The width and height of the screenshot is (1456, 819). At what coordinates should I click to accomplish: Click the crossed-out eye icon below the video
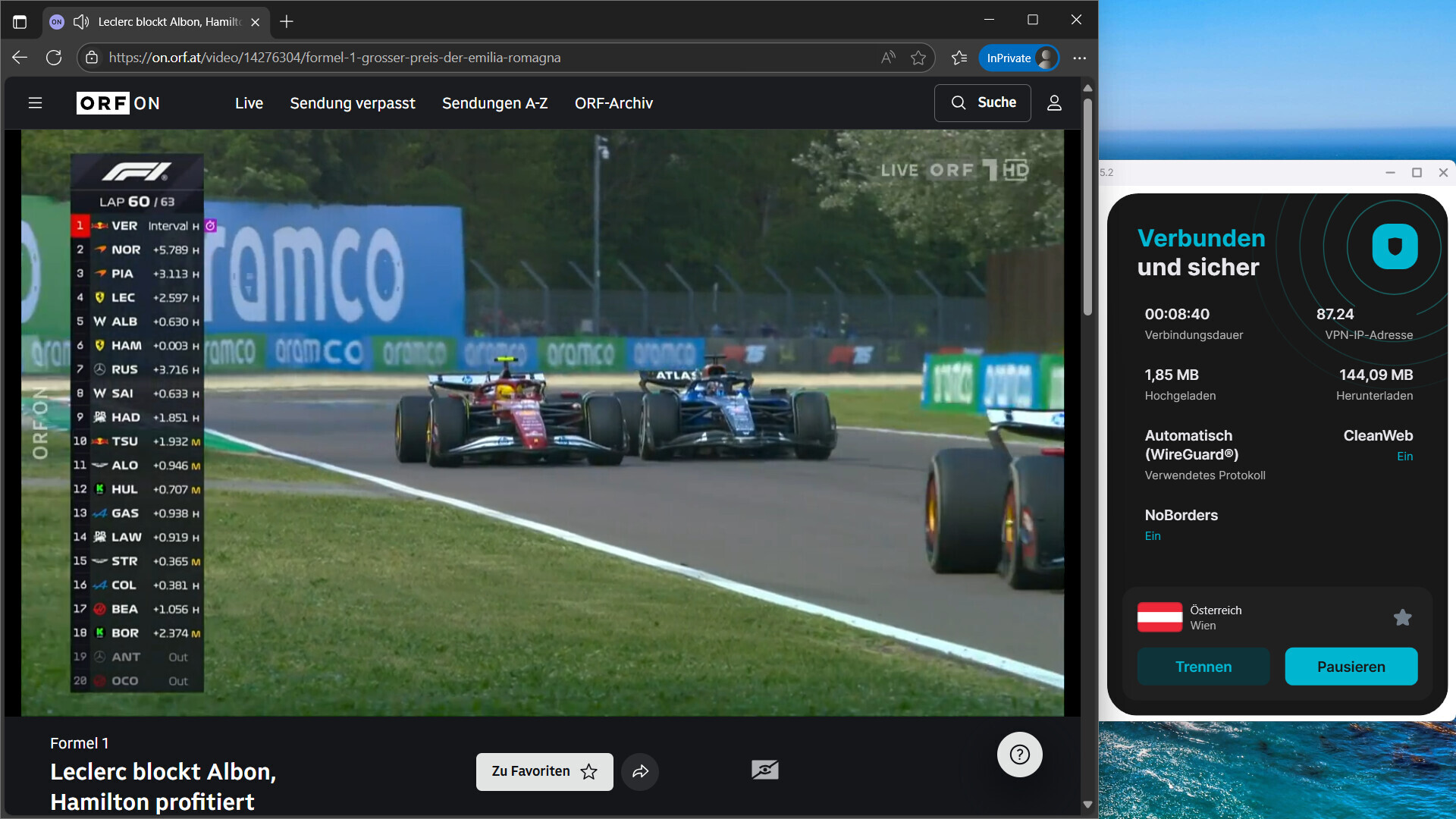(x=764, y=770)
